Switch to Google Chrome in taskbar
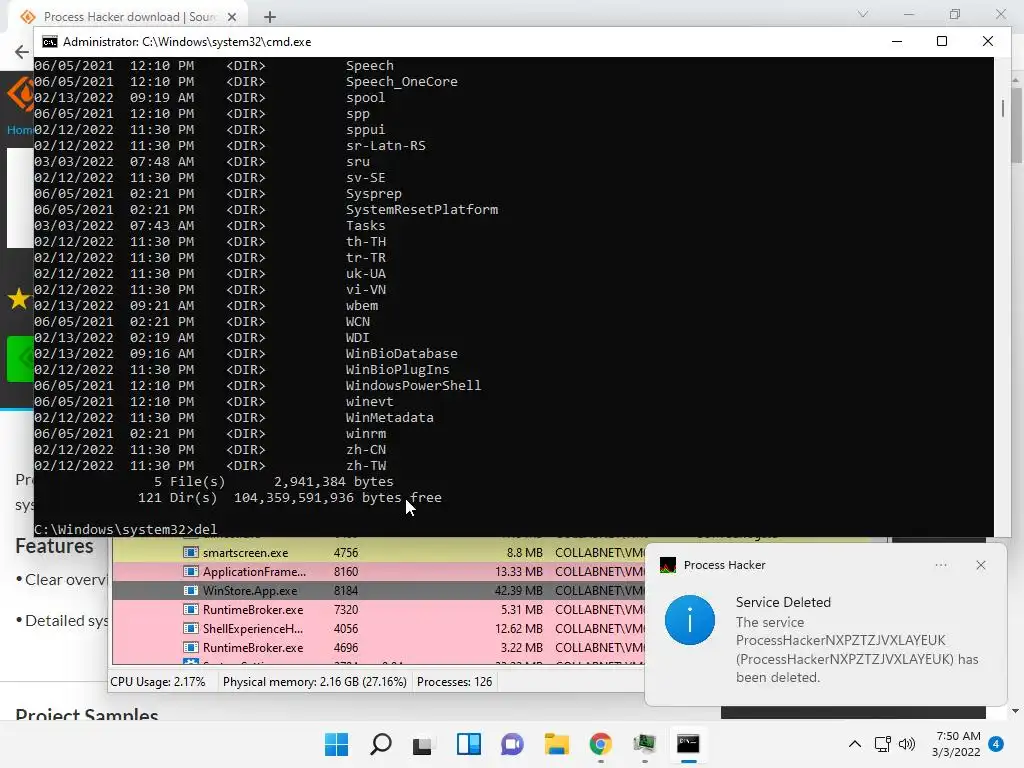 [x=600, y=744]
